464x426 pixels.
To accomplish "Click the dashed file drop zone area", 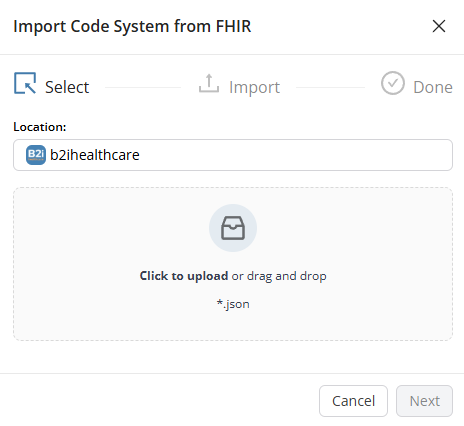I will point(233,264).
